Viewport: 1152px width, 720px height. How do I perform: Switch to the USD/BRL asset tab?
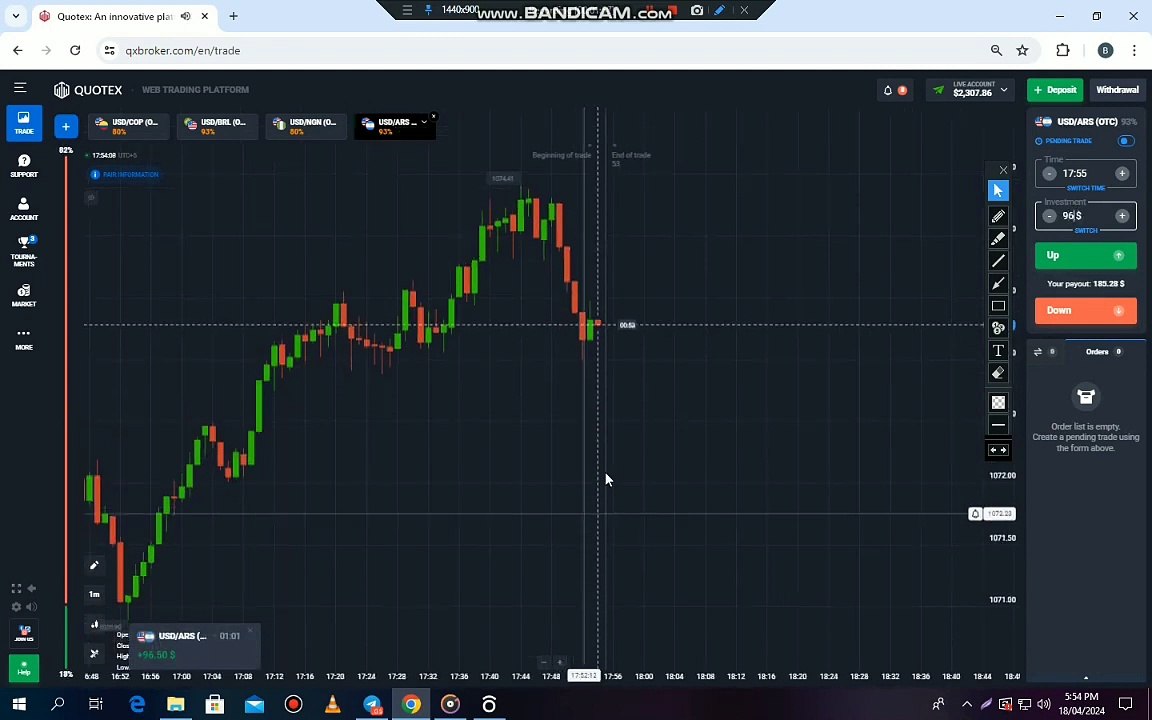[217, 126]
